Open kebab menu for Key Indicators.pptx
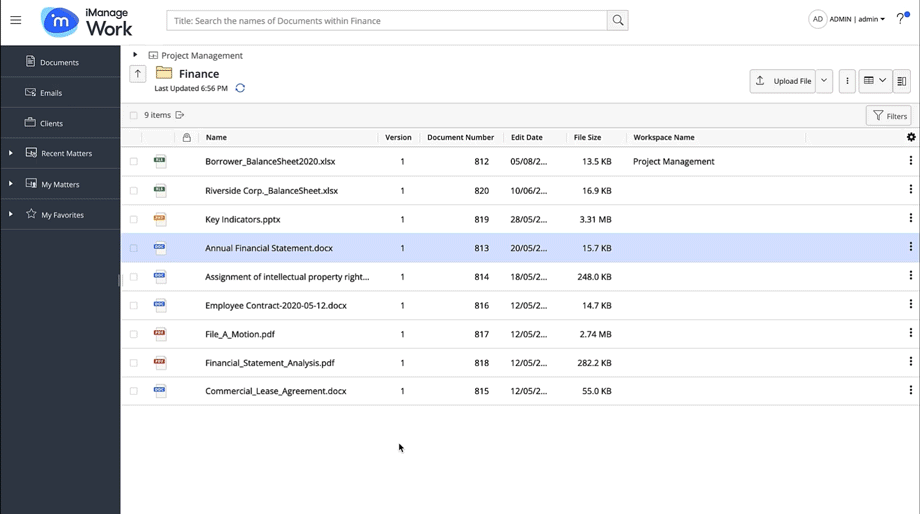Viewport: 920px width, 514px height. tap(910, 219)
